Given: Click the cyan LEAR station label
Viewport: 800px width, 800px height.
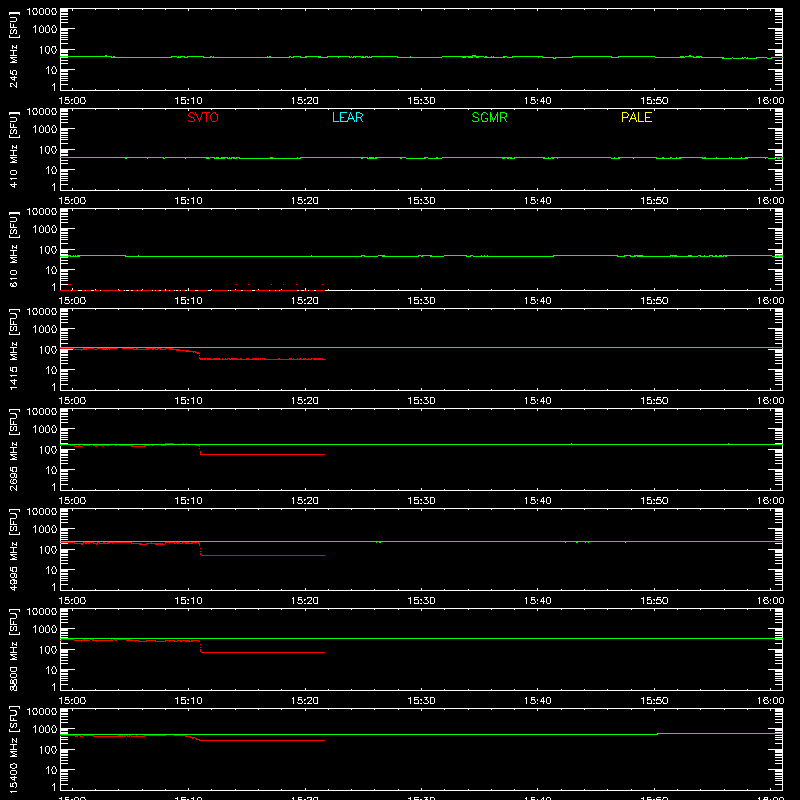Looking at the screenshot, I should 347,117.
